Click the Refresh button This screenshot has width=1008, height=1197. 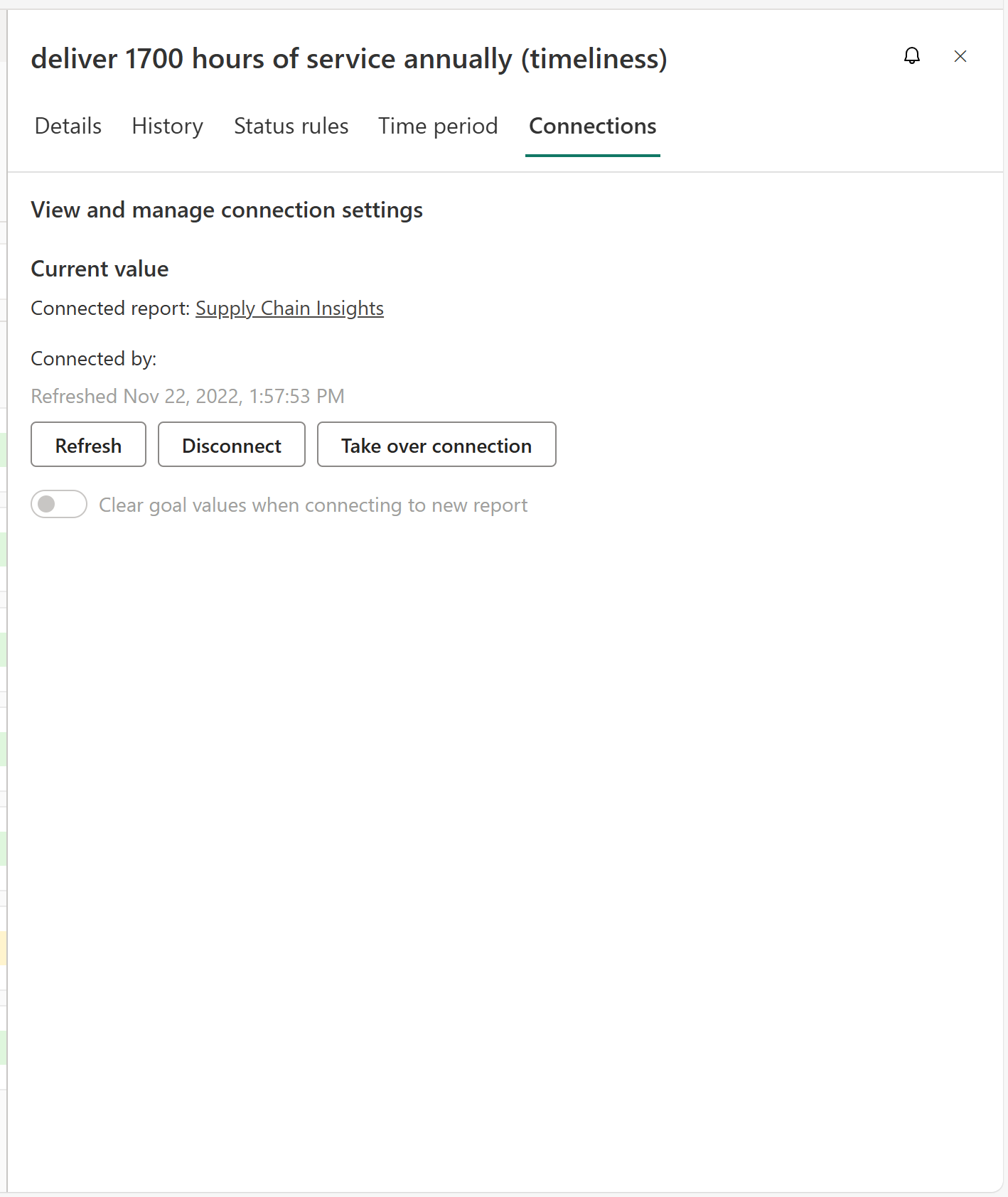click(89, 445)
